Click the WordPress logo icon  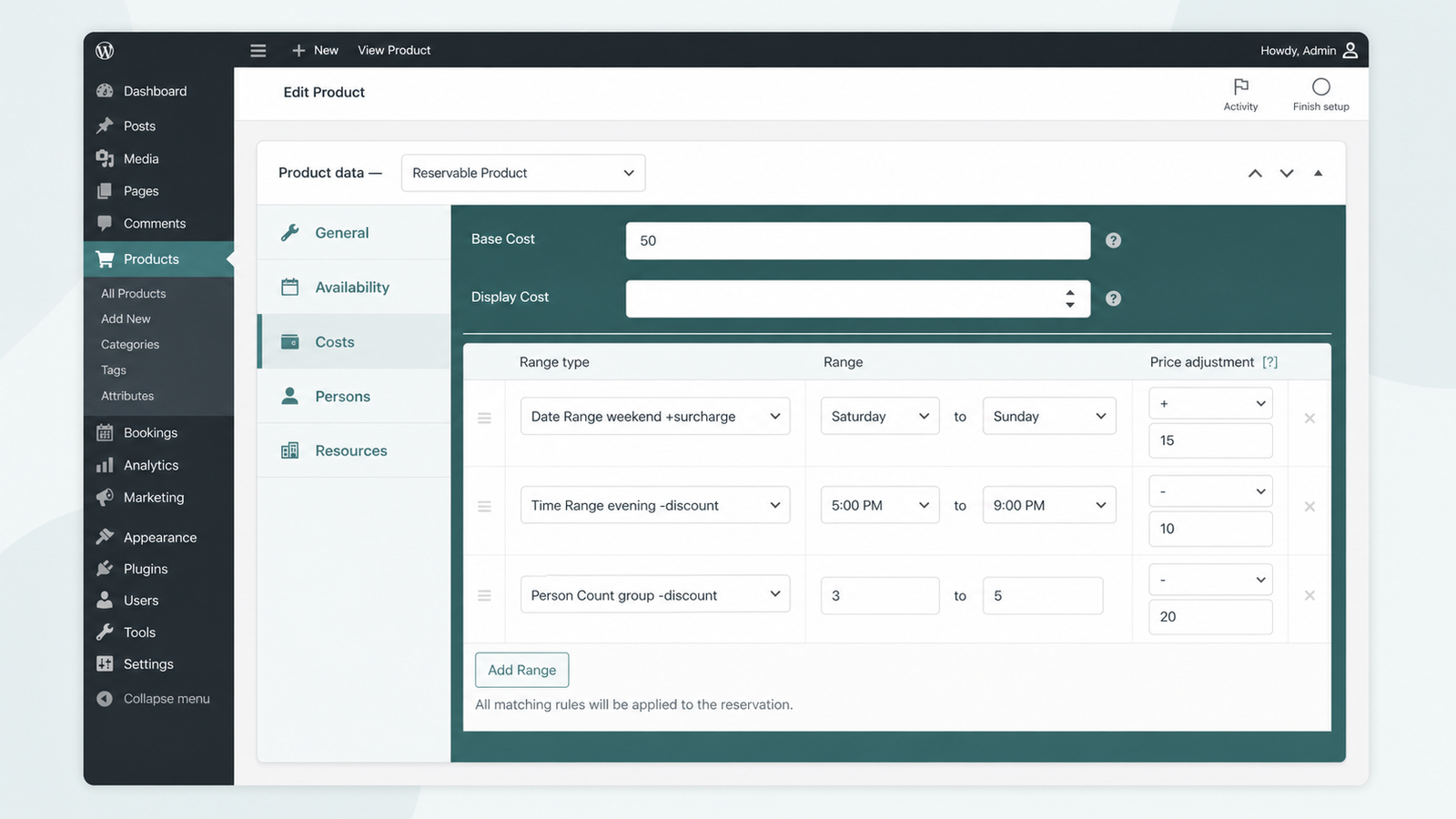[x=105, y=50]
